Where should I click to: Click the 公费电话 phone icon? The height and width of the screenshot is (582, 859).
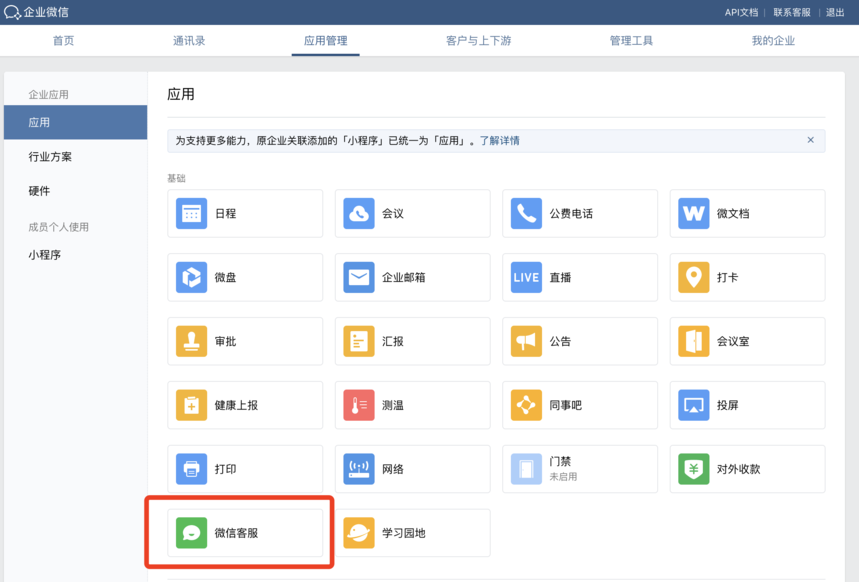tap(526, 213)
